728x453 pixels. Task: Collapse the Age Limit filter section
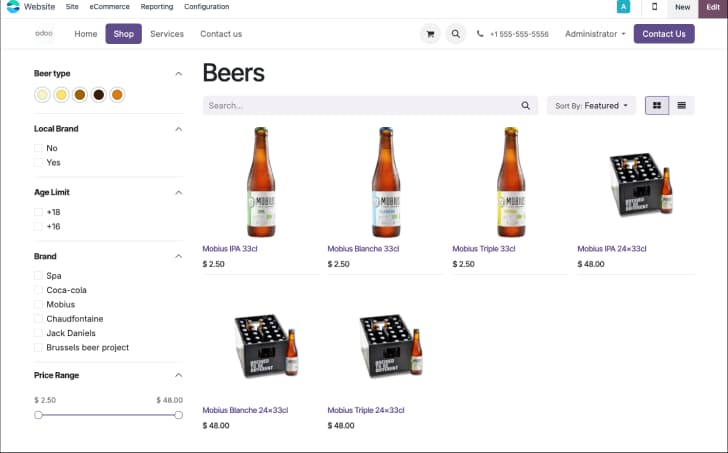178,193
